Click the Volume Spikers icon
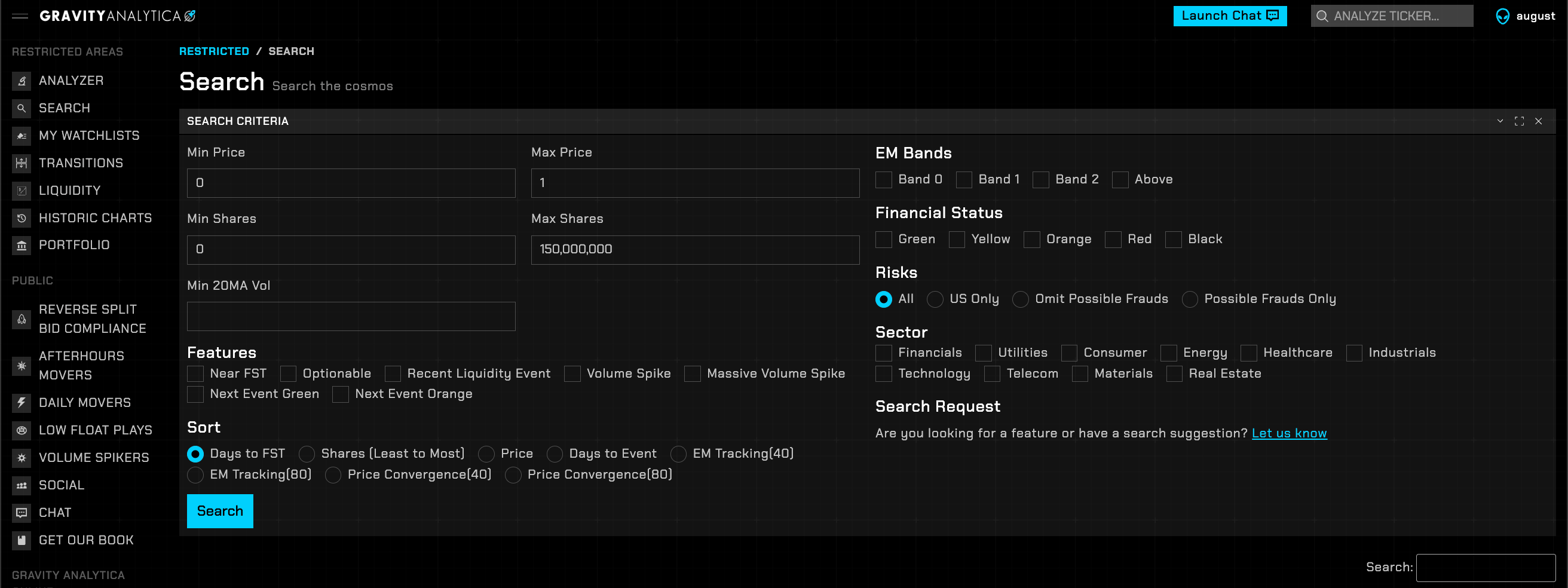Viewport: 1568px width, 588px height. point(22,458)
